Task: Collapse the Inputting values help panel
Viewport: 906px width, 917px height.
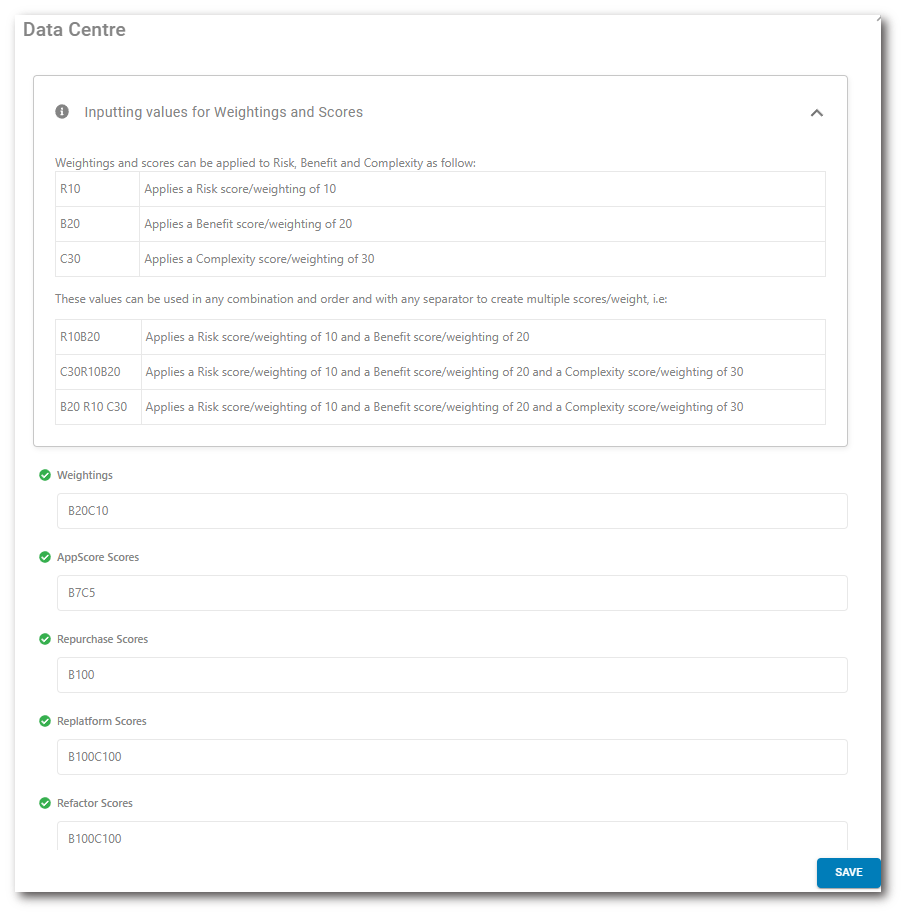Action: point(816,113)
